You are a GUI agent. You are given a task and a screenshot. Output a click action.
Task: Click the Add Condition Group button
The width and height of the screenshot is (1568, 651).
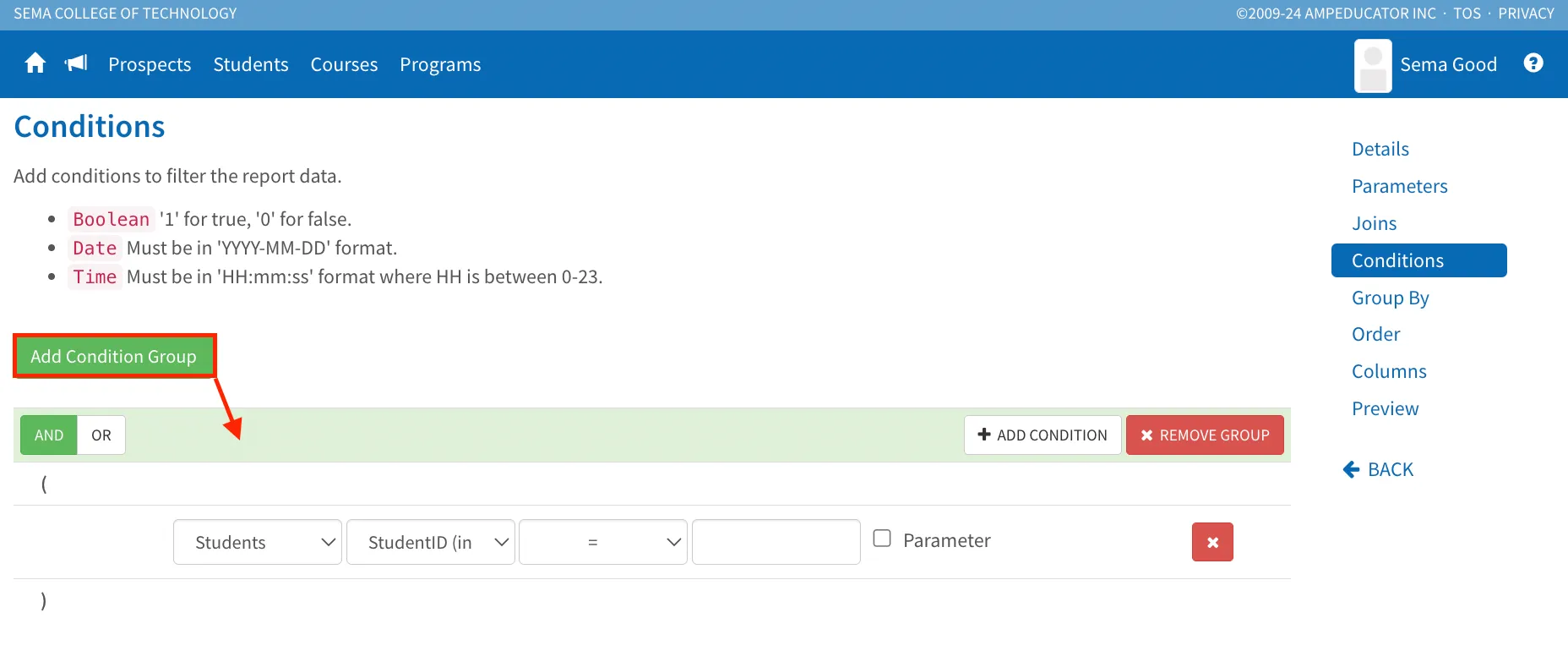(x=114, y=357)
